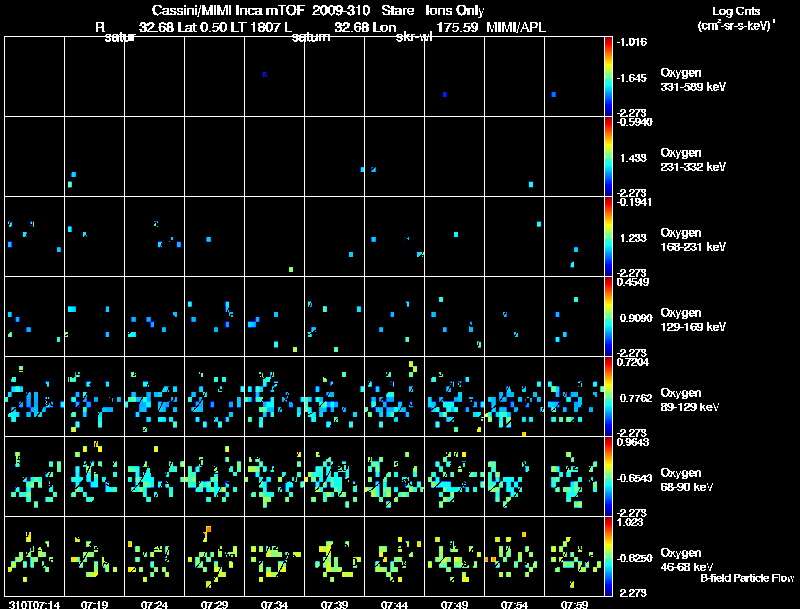Screen dimensions: 800x609
Task: Click the color bar beside Oxygen 168-231 keV
Action: coord(608,237)
